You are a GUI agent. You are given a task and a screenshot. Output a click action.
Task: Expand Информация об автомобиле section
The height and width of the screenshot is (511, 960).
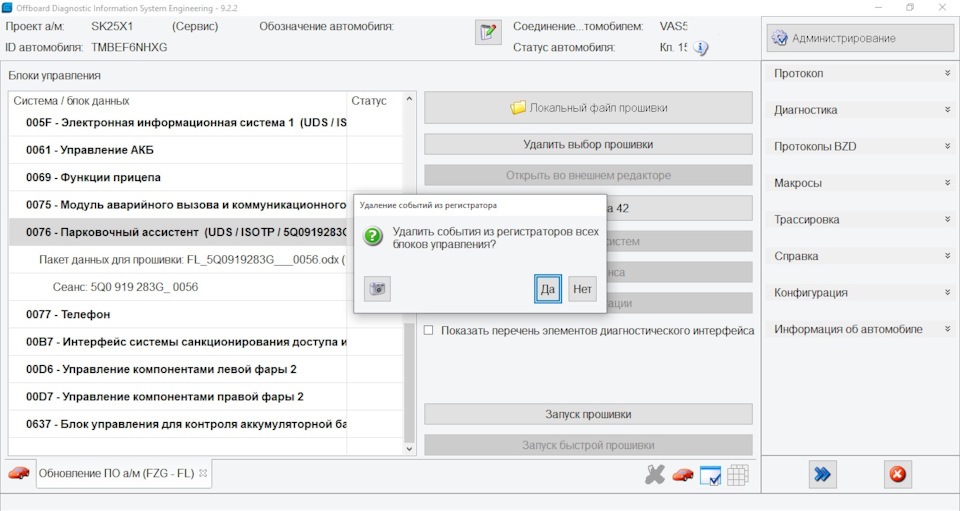(x=860, y=329)
